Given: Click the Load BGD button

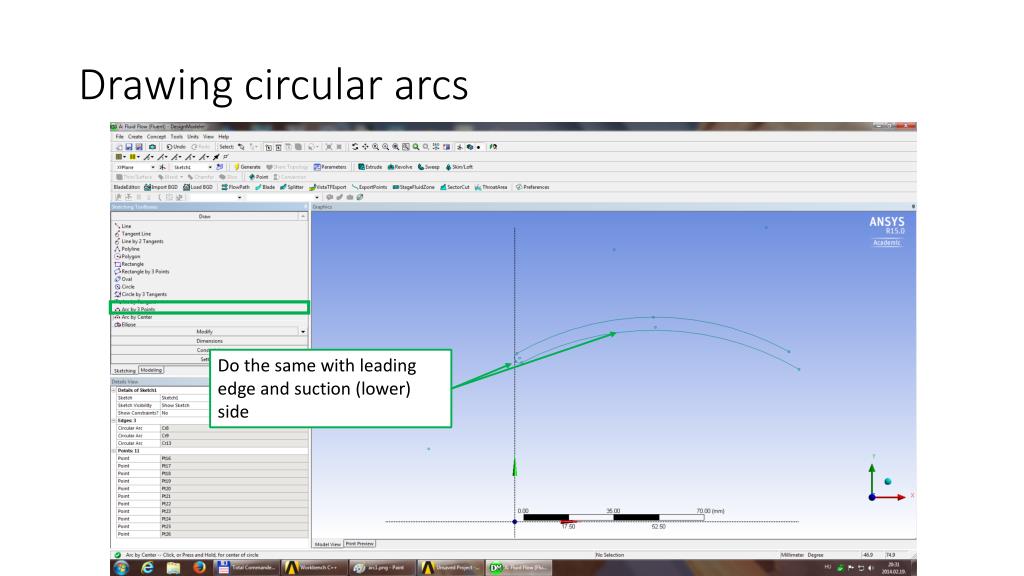Looking at the screenshot, I should (198, 187).
